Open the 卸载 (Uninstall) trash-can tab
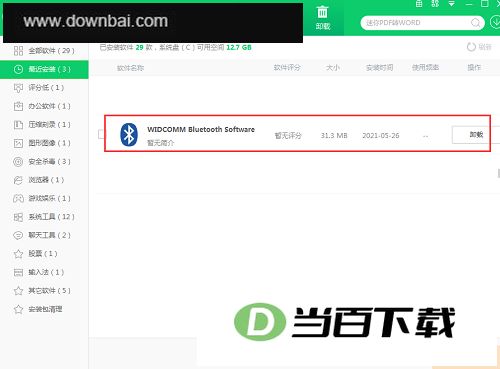The height and width of the screenshot is (369, 500). (322, 18)
